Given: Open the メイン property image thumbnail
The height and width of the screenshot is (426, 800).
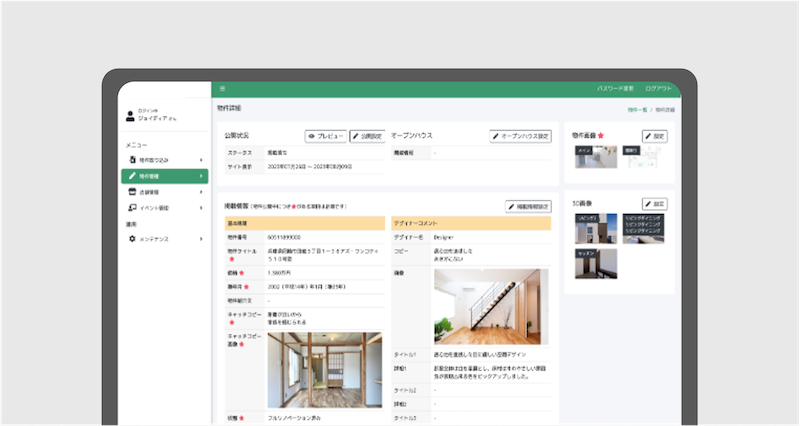Looking at the screenshot, I should click(596, 157).
